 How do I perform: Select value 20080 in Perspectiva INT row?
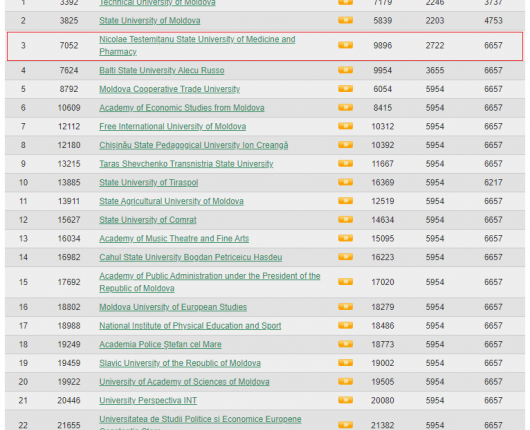(383, 401)
